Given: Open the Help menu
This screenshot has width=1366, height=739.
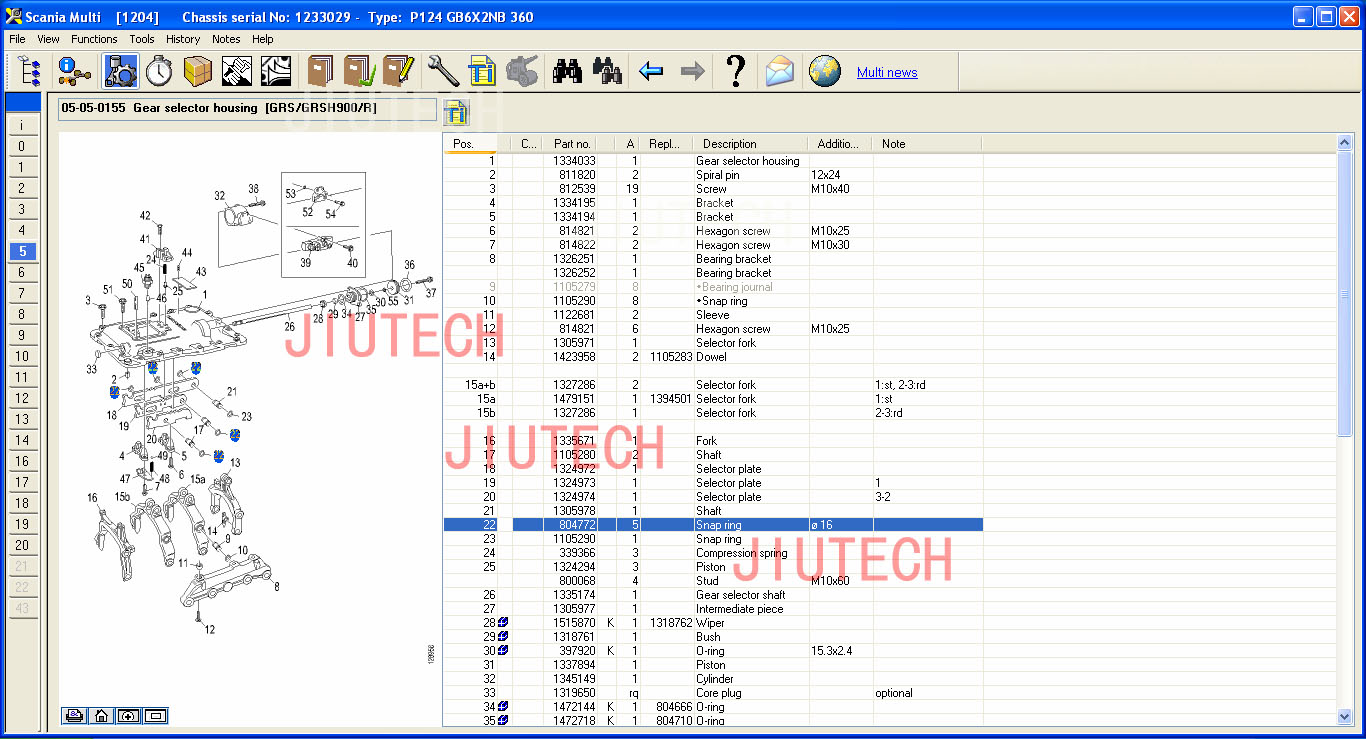Looking at the screenshot, I should coord(262,39).
